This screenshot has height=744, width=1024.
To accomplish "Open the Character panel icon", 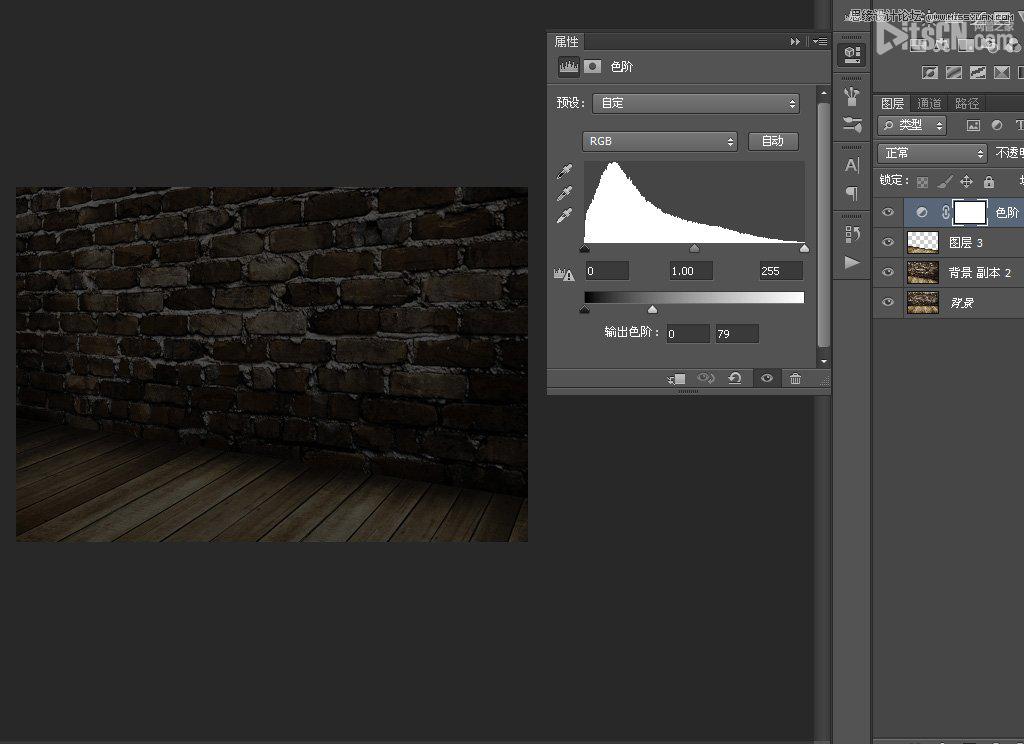I will [852, 165].
